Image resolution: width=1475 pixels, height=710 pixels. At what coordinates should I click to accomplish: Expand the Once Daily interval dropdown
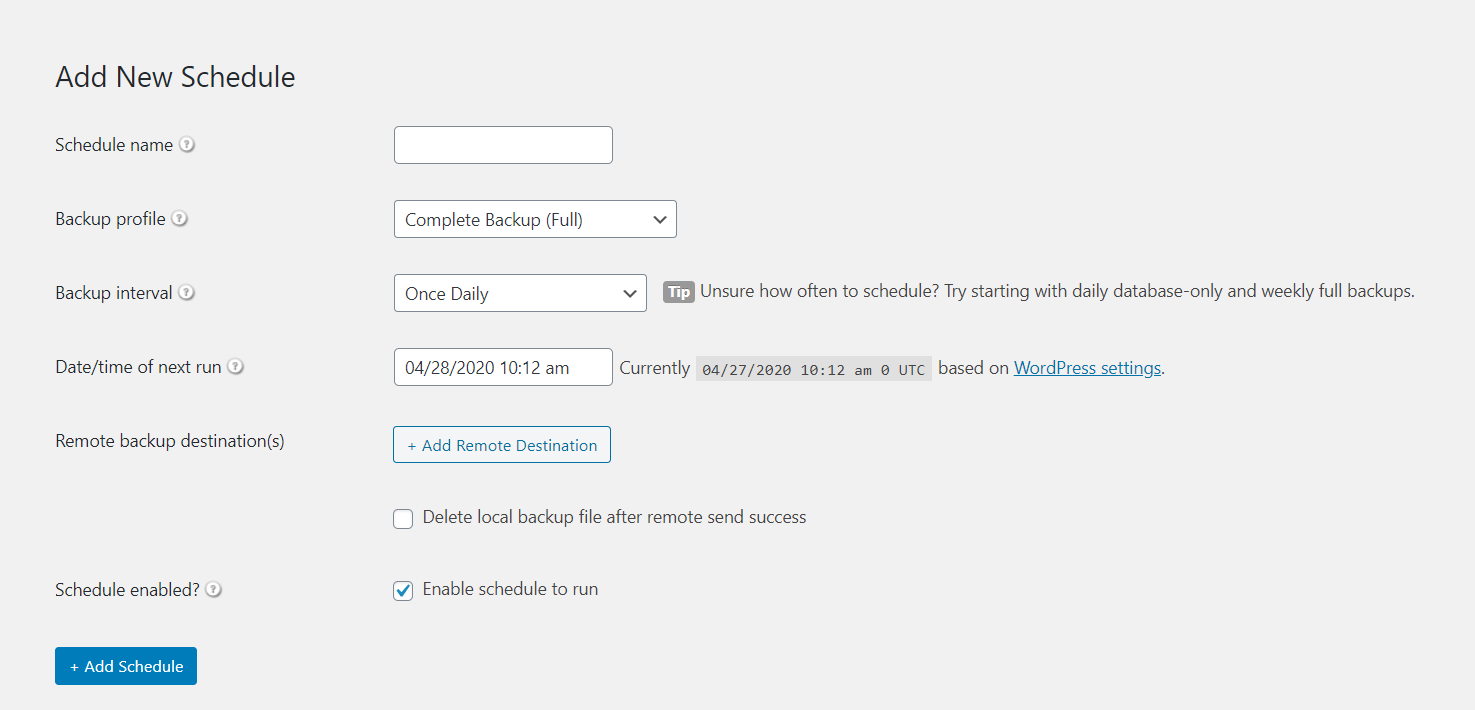(520, 294)
